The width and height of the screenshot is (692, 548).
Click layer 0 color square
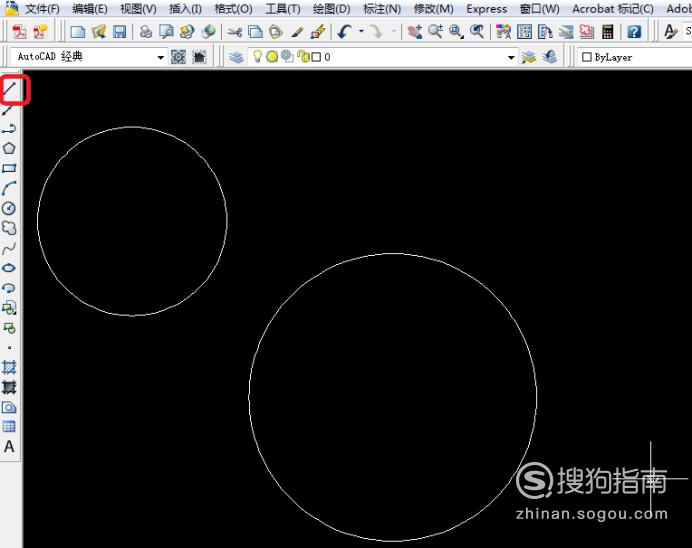316,57
